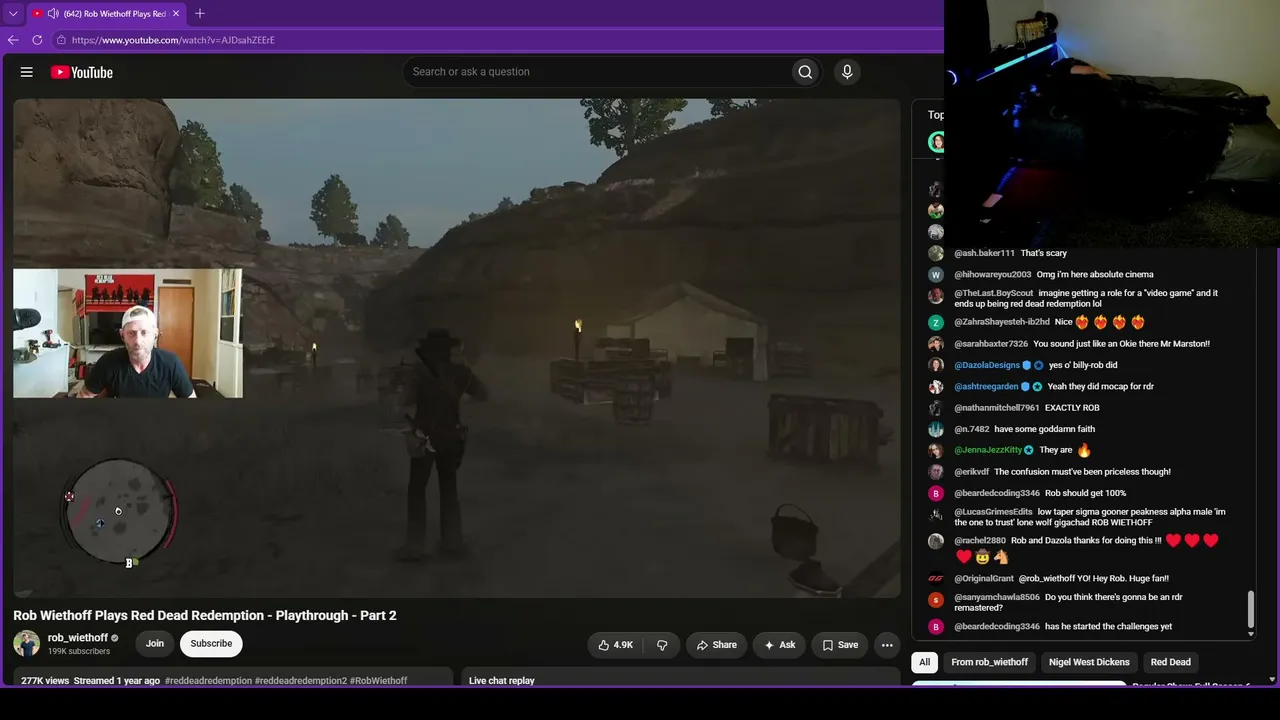Viewport: 1280px width, 720px height.
Task: Open @hihowareyou2003's avatar in chat
Action: coord(936,274)
